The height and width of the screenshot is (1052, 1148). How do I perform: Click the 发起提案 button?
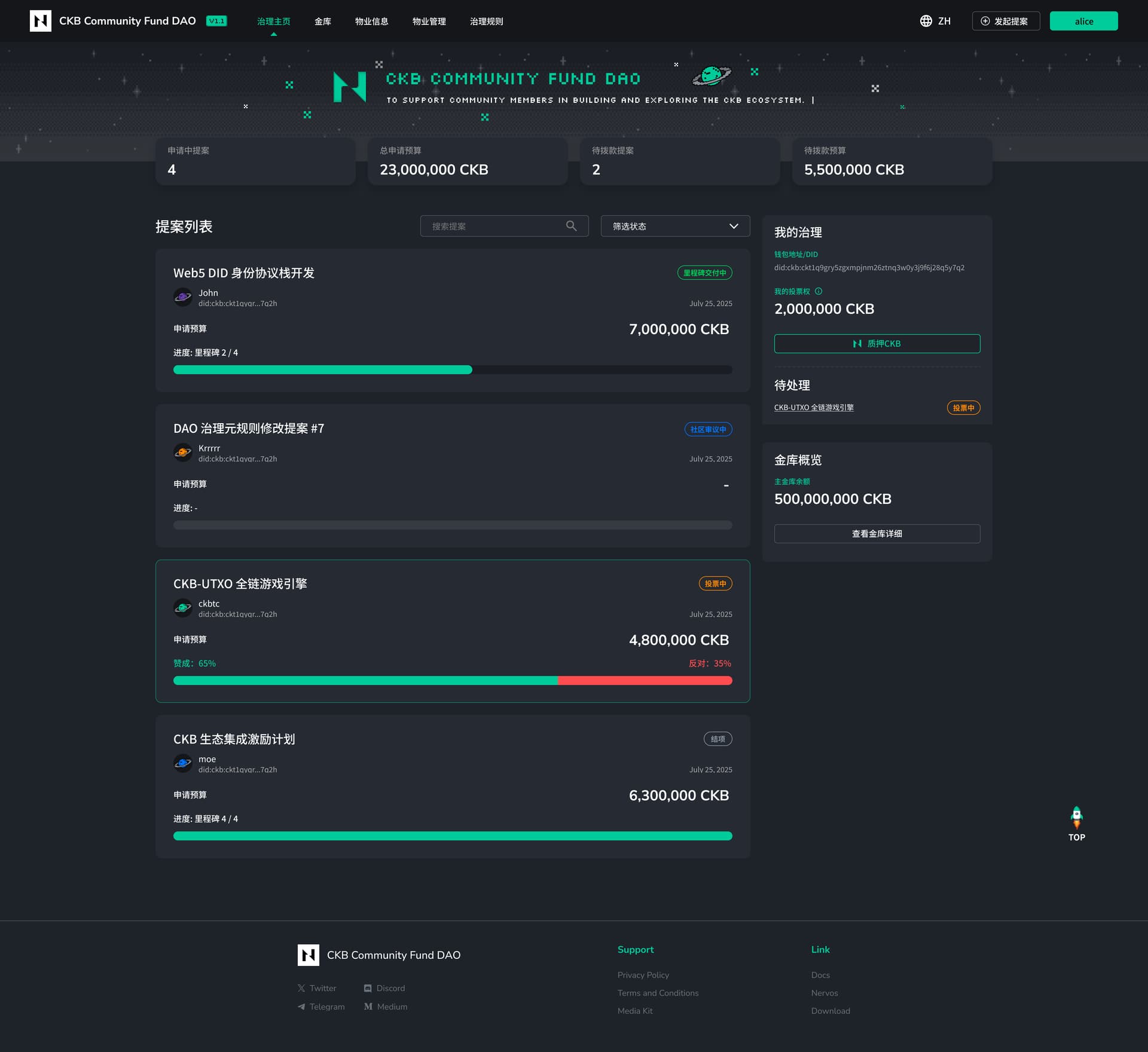pos(1006,21)
